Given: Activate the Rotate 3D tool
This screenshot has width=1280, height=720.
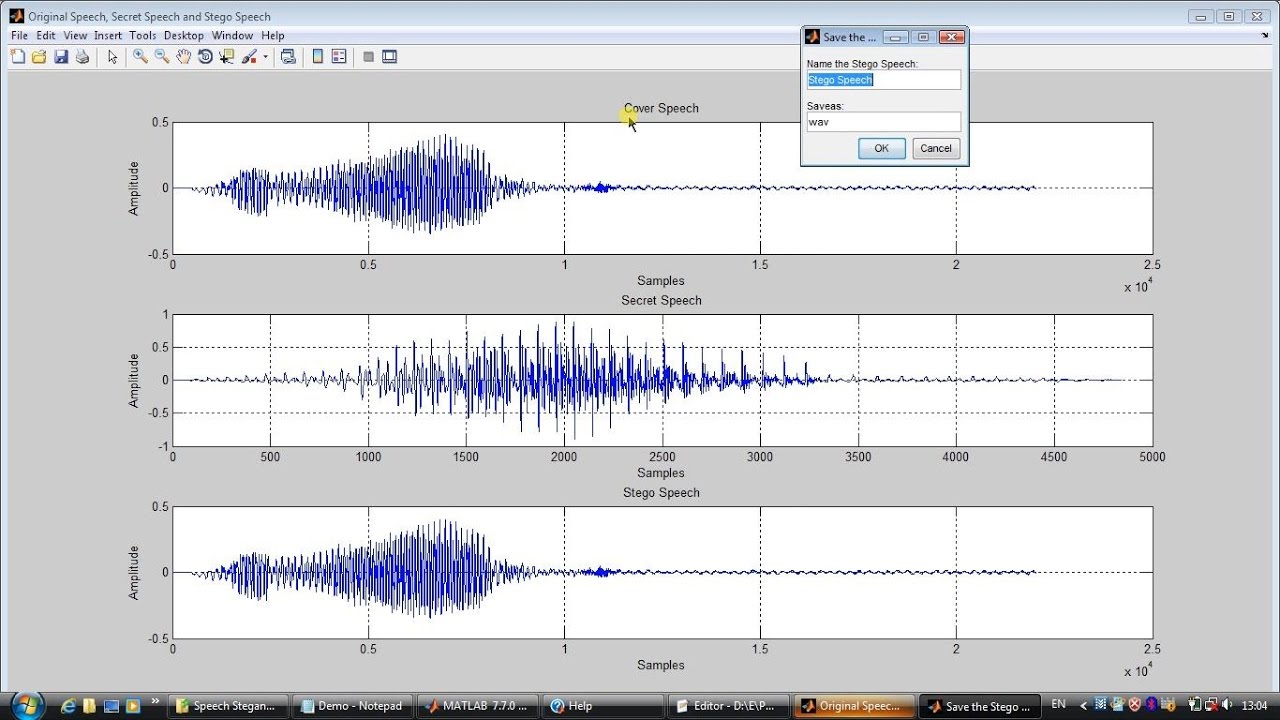Looking at the screenshot, I should 205,57.
